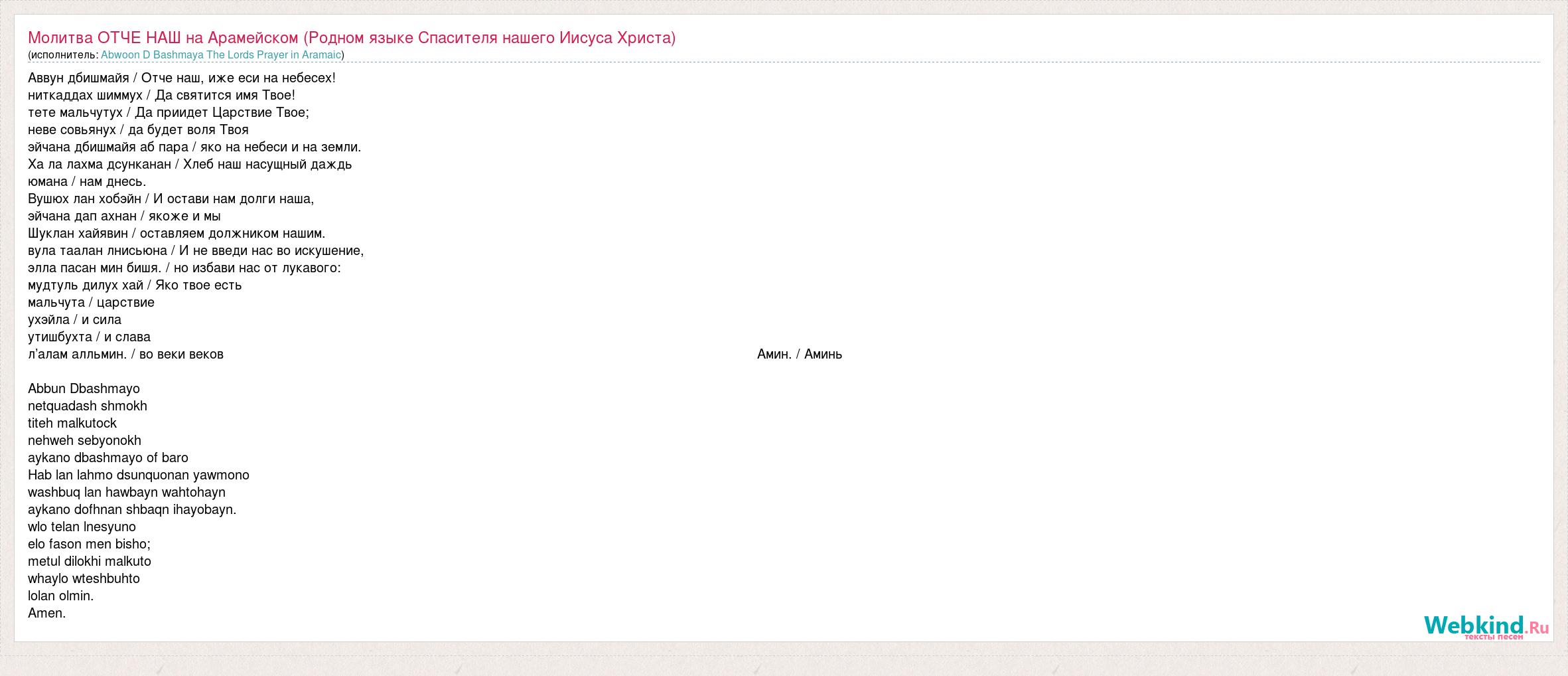1568x676 pixels.
Task: Select the 'Abbun Dbashmayo' line
Action: (x=84, y=389)
